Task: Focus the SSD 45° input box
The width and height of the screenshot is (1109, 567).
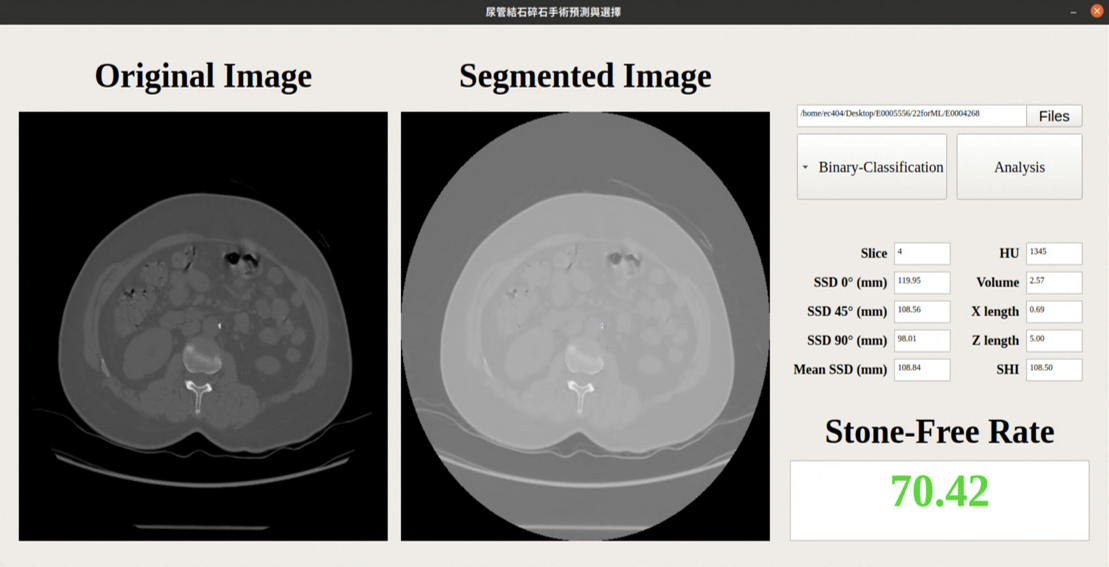Action: pyautogui.click(x=921, y=311)
